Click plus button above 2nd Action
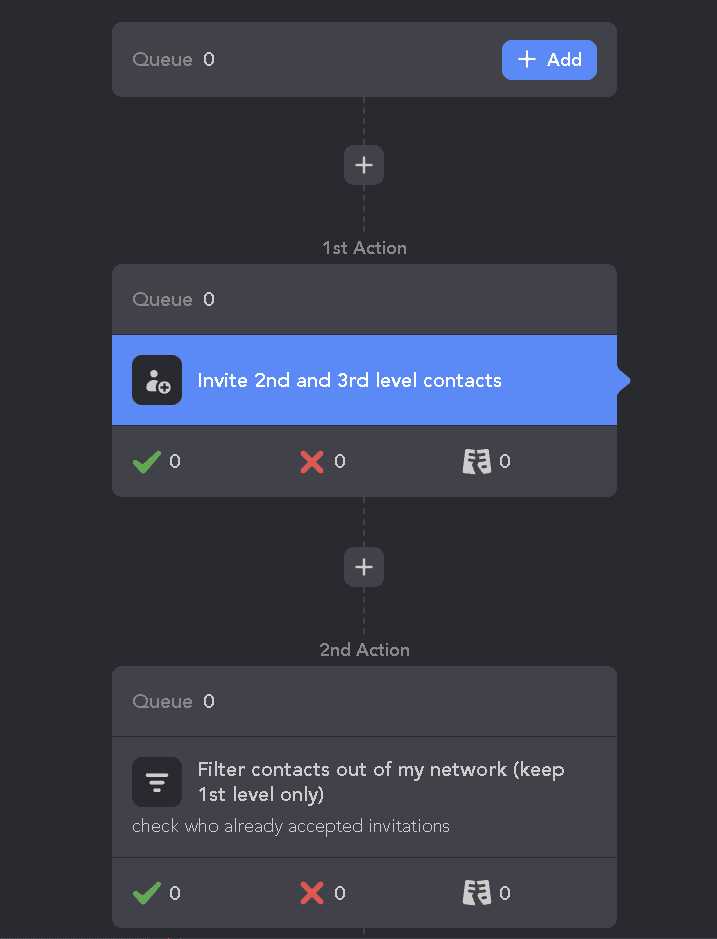The height and width of the screenshot is (939, 717). [x=364, y=567]
